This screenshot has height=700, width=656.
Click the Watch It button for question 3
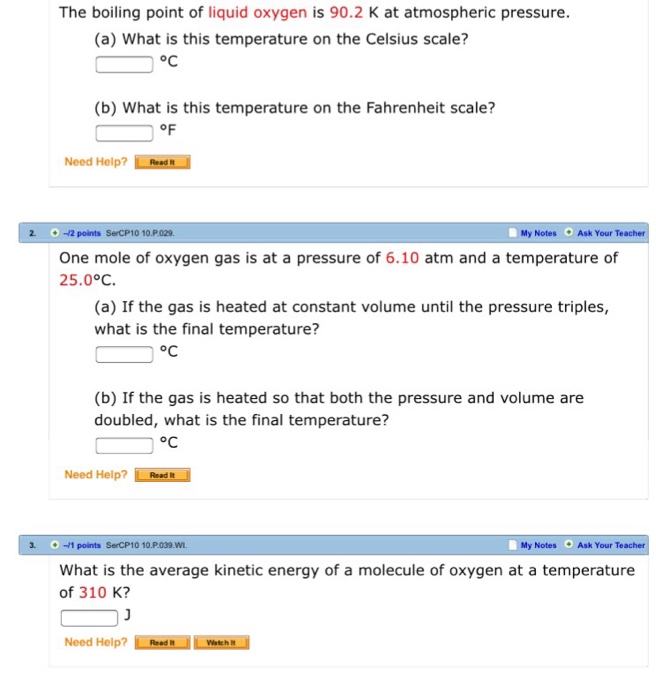click(221, 642)
